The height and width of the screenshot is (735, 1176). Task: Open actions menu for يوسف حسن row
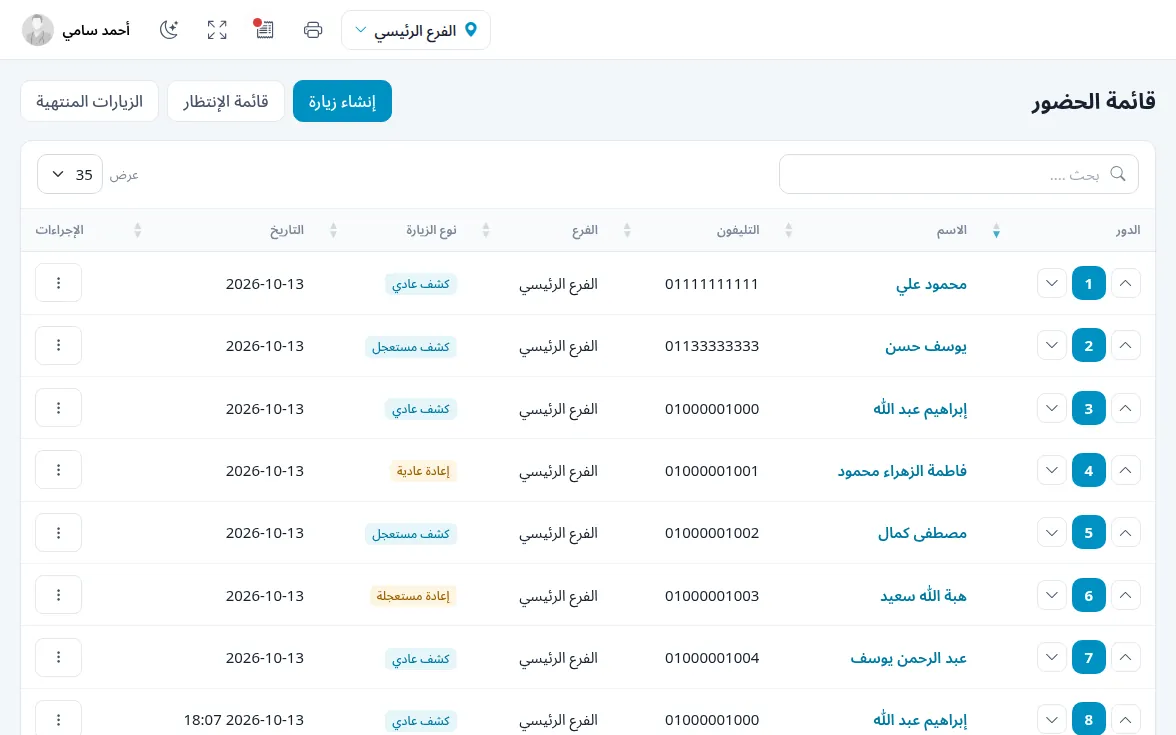pos(58,345)
